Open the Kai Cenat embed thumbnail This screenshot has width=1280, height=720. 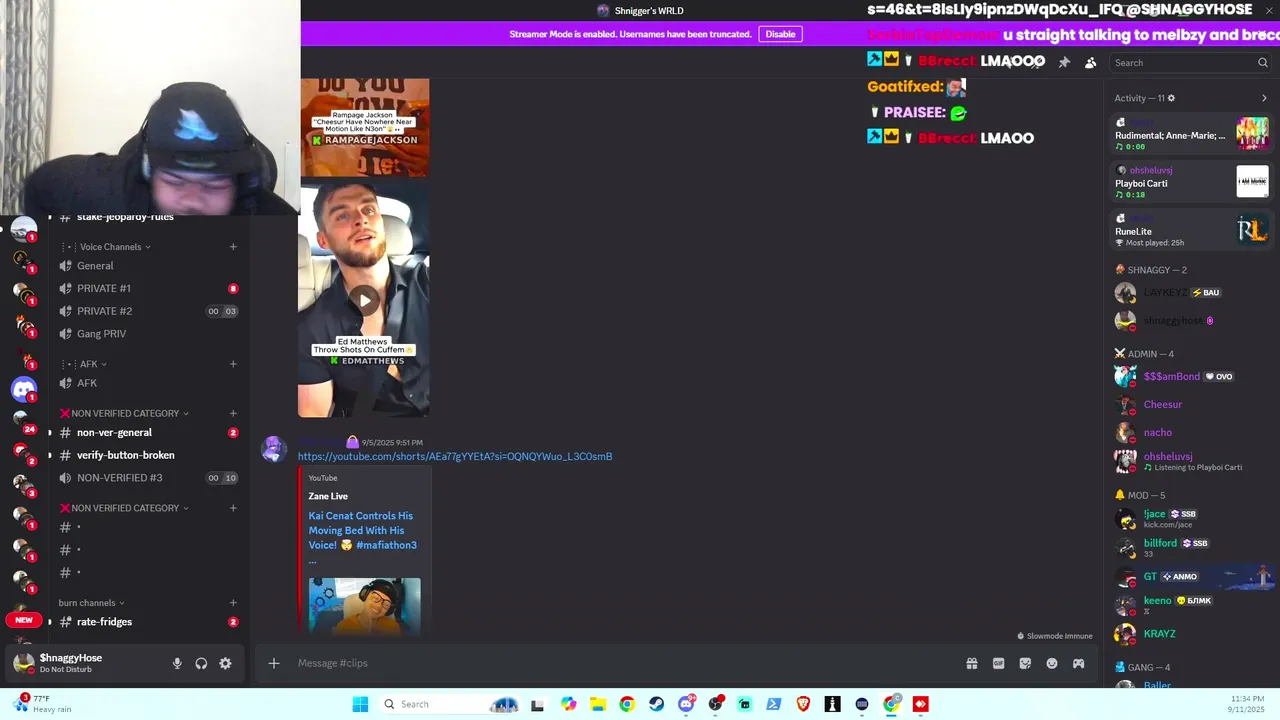tap(364, 606)
